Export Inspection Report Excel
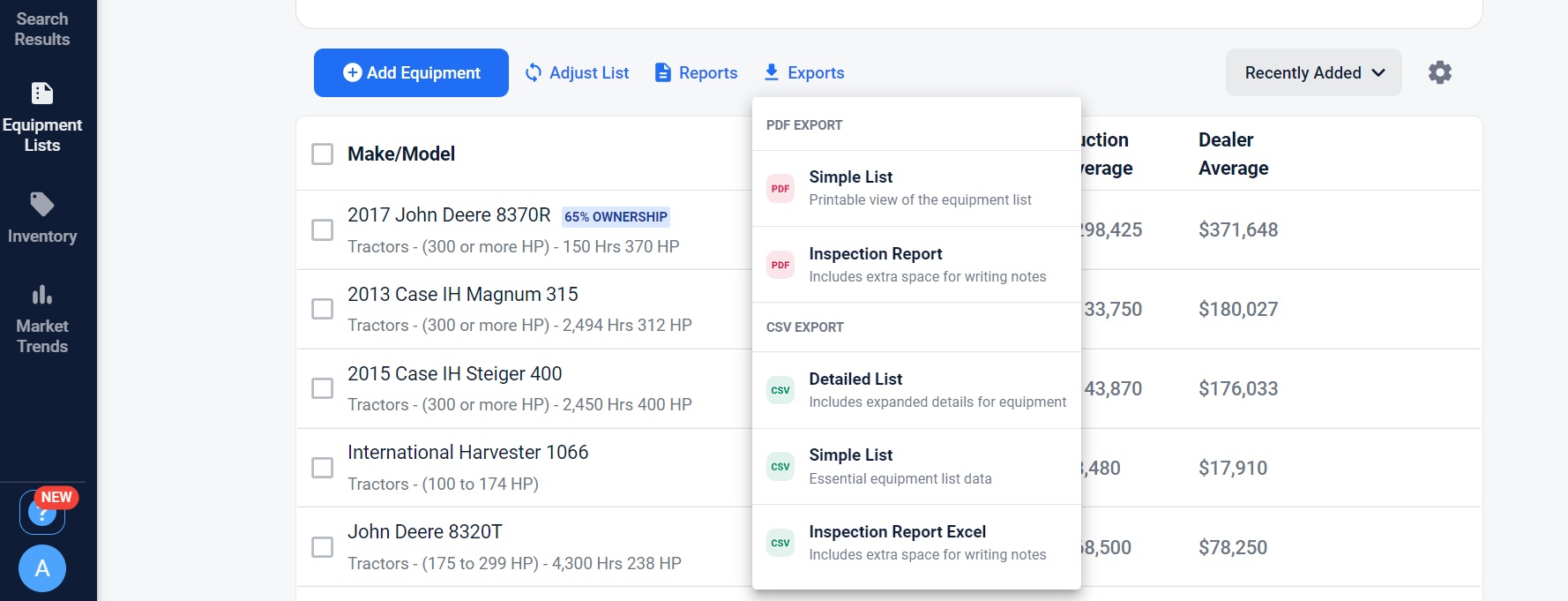 click(916, 543)
